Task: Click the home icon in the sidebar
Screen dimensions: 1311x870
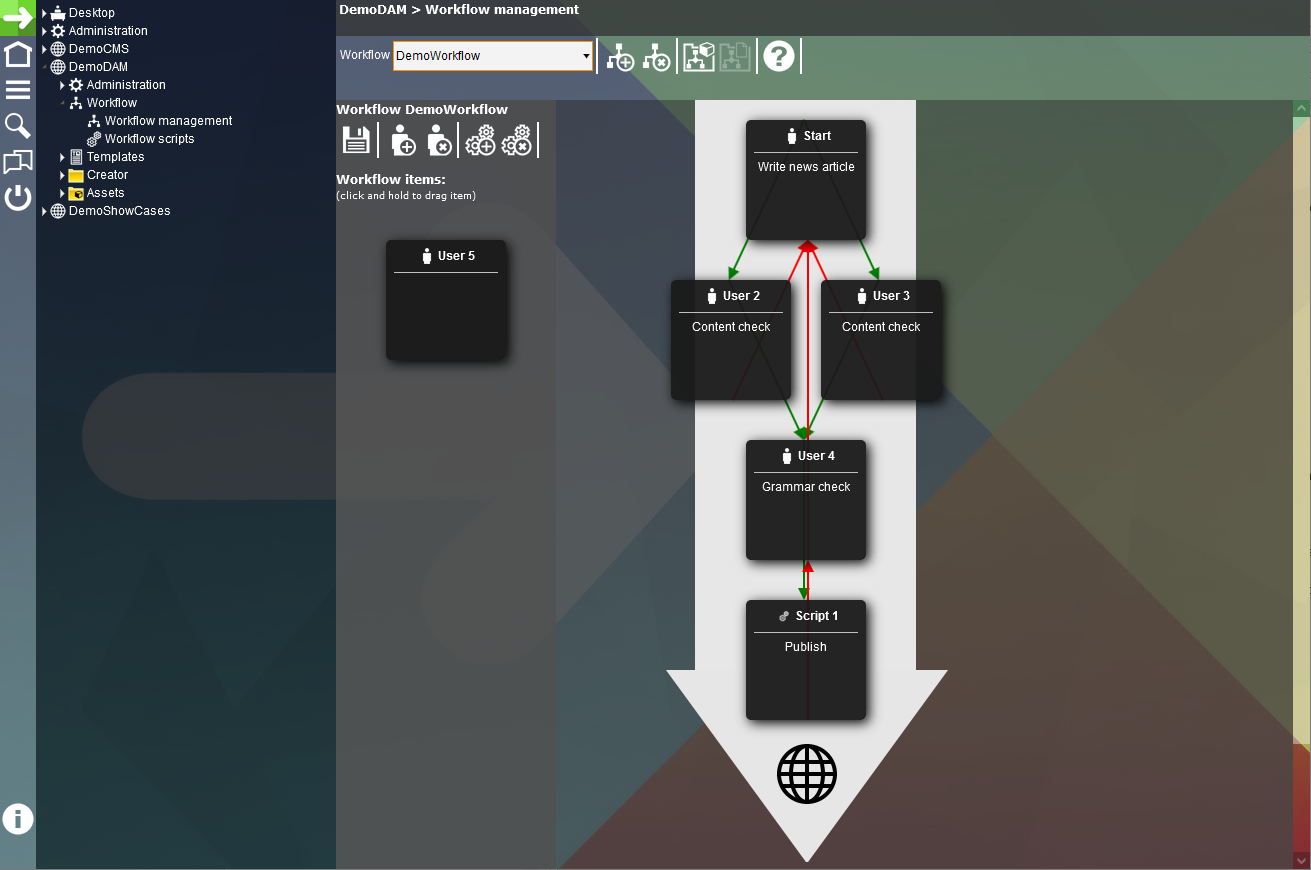Action: coord(18,53)
